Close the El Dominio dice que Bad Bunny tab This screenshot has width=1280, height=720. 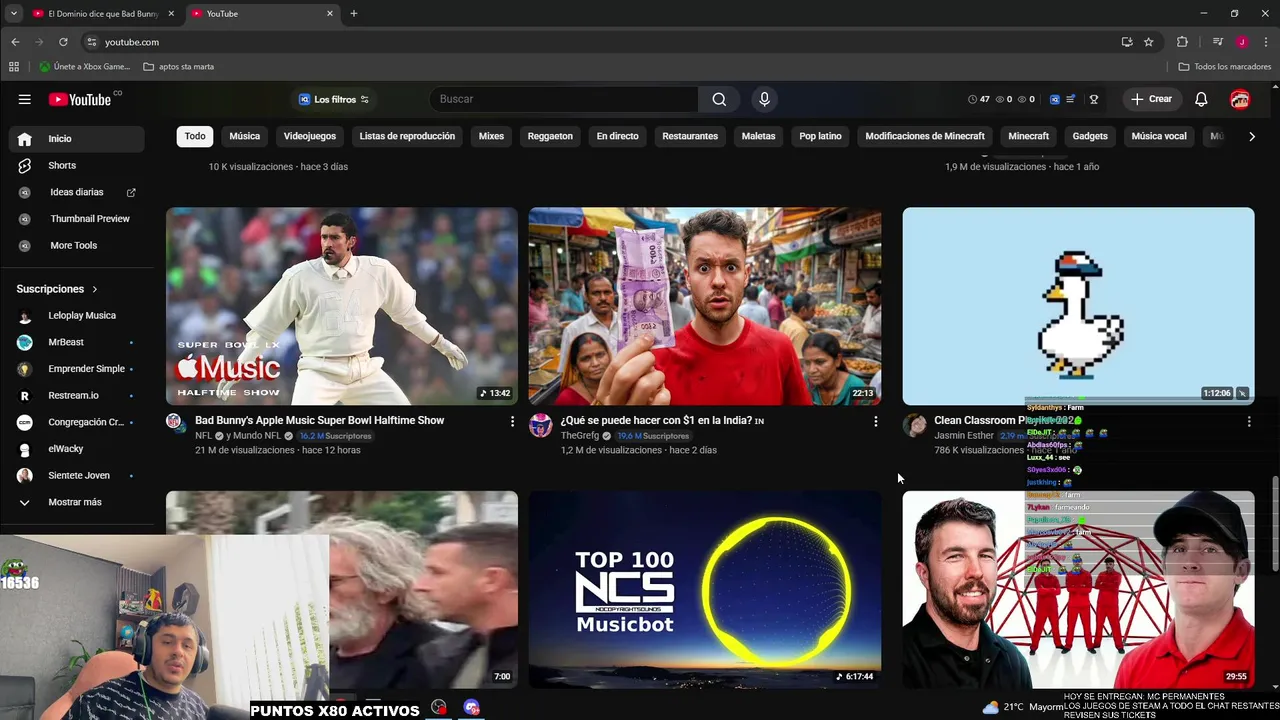pyautogui.click(x=172, y=14)
